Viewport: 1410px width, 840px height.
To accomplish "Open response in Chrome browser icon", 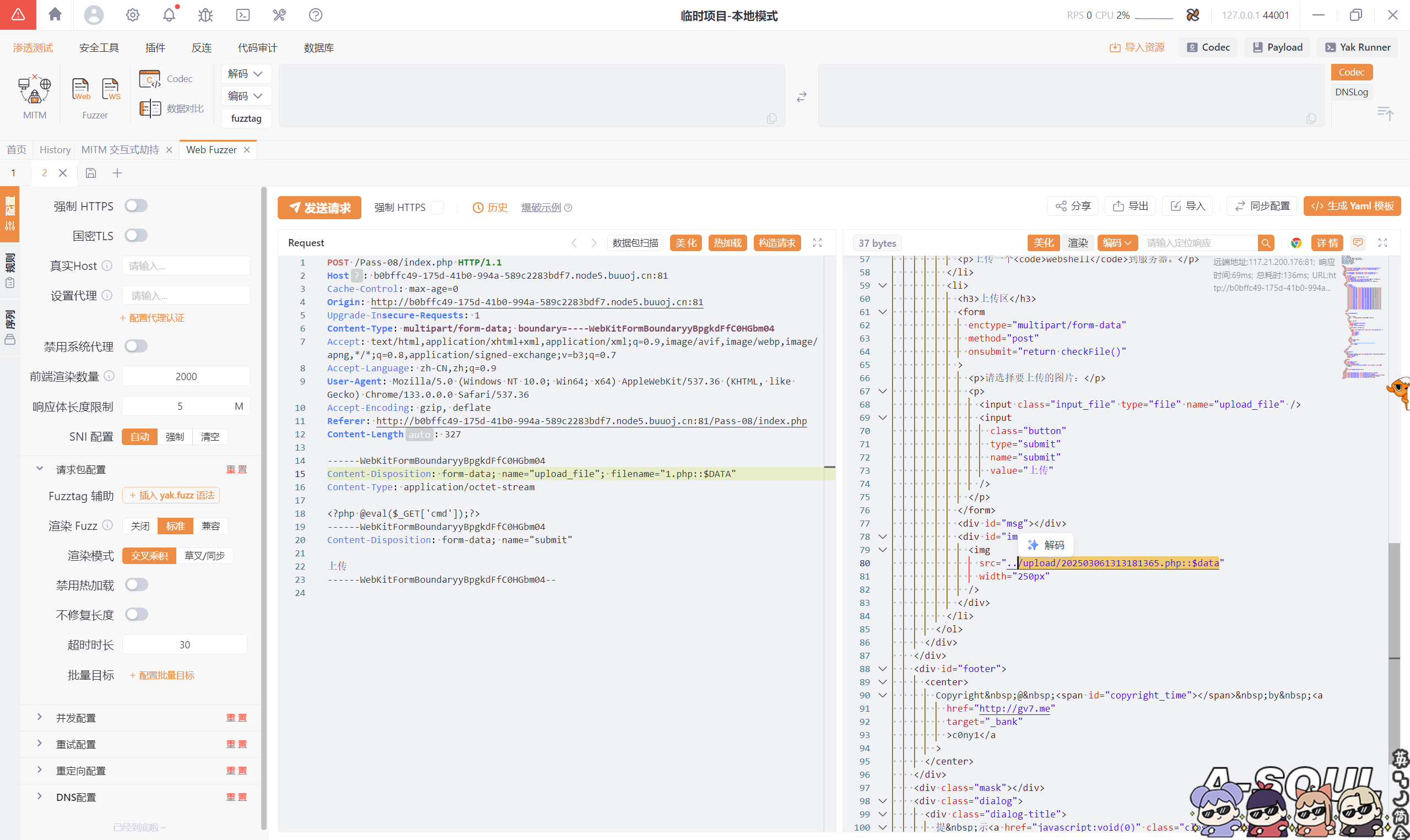I will coord(1295,243).
